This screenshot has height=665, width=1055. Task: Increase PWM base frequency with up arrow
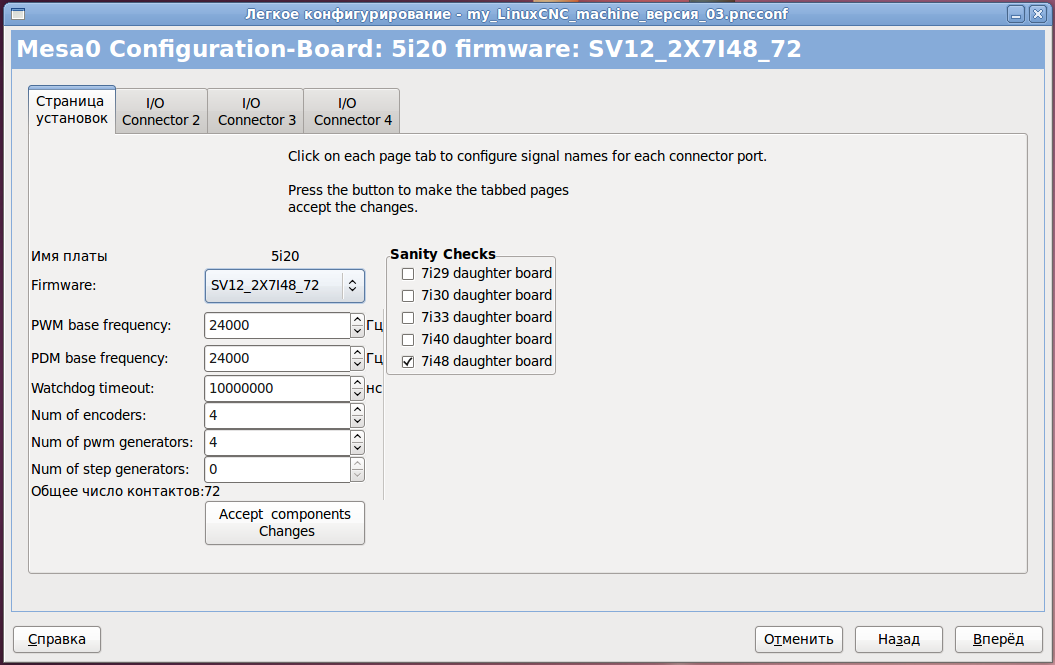pyautogui.click(x=357, y=319)
